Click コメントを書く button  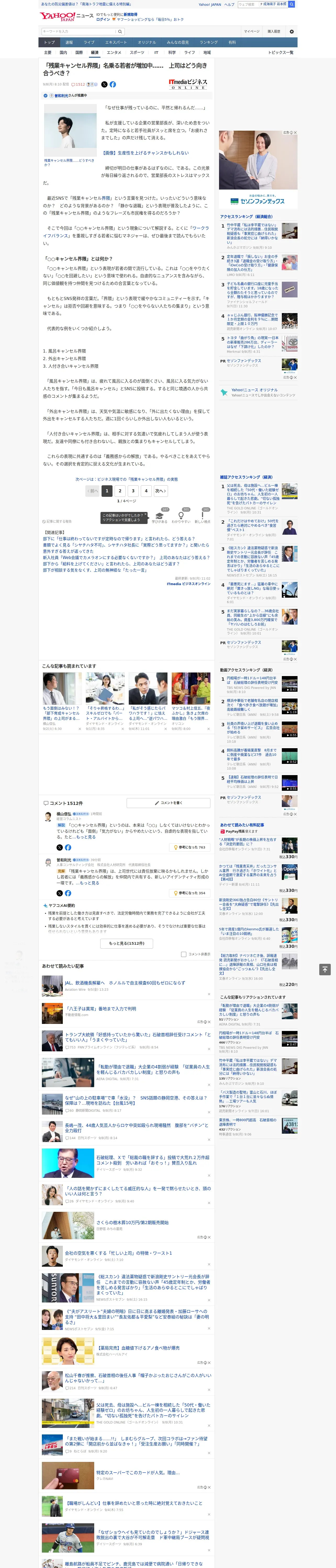pyautogui.click(x=168, y=803)
